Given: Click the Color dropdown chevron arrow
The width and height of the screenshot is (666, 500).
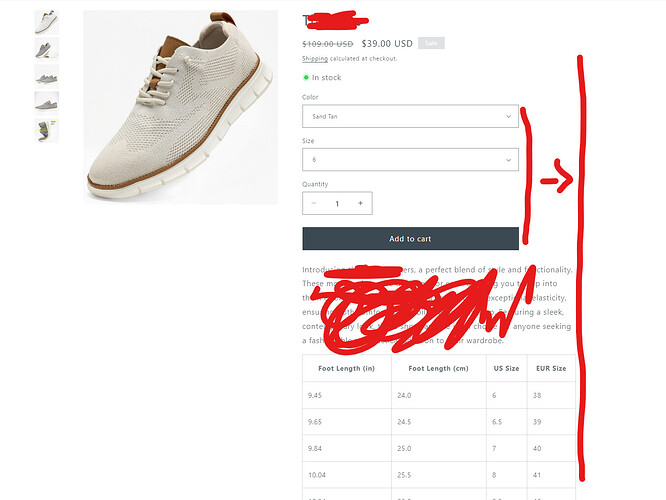Looking at the screenshot, I should tap(508, 116).
